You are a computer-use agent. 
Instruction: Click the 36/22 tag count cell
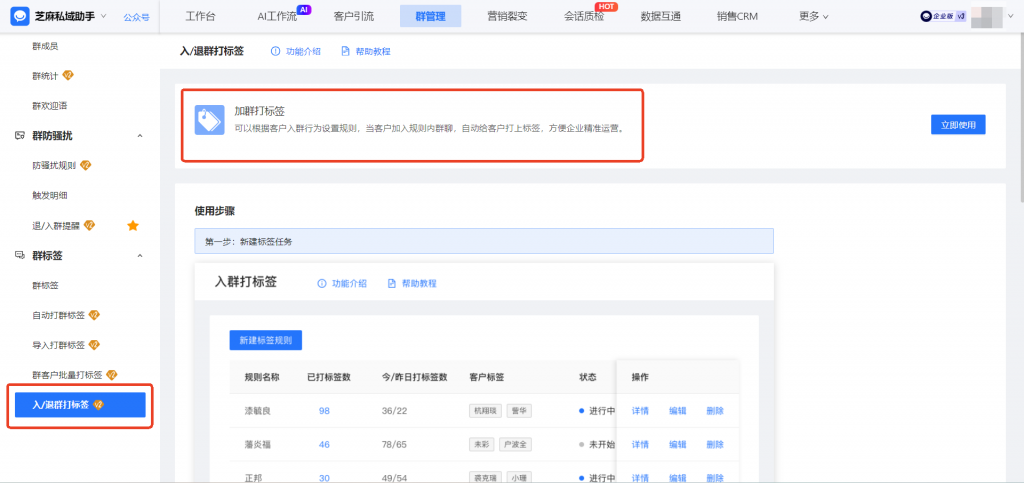pos(394,411)
